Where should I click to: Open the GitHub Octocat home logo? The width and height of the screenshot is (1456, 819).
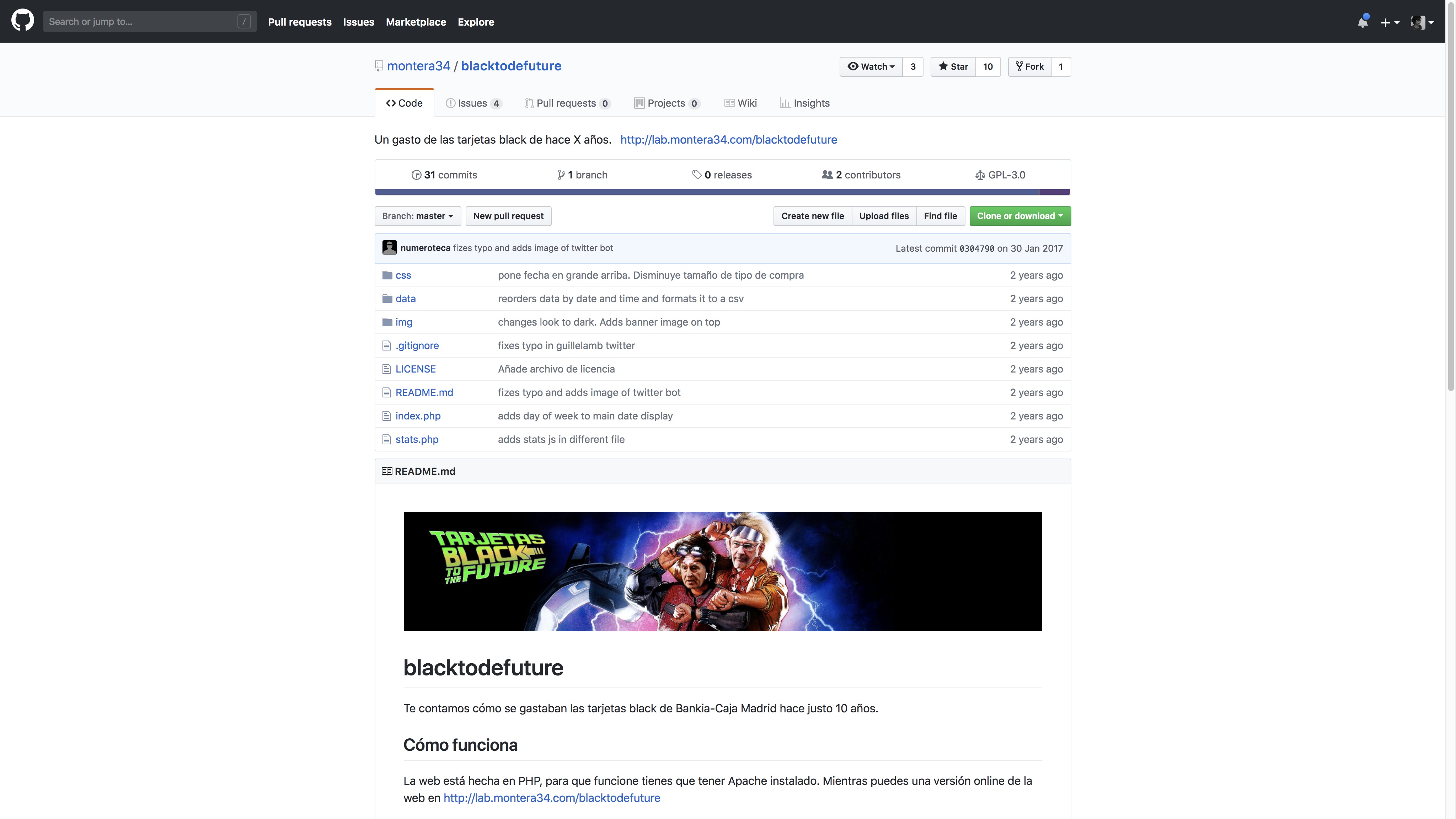(23, 21)
